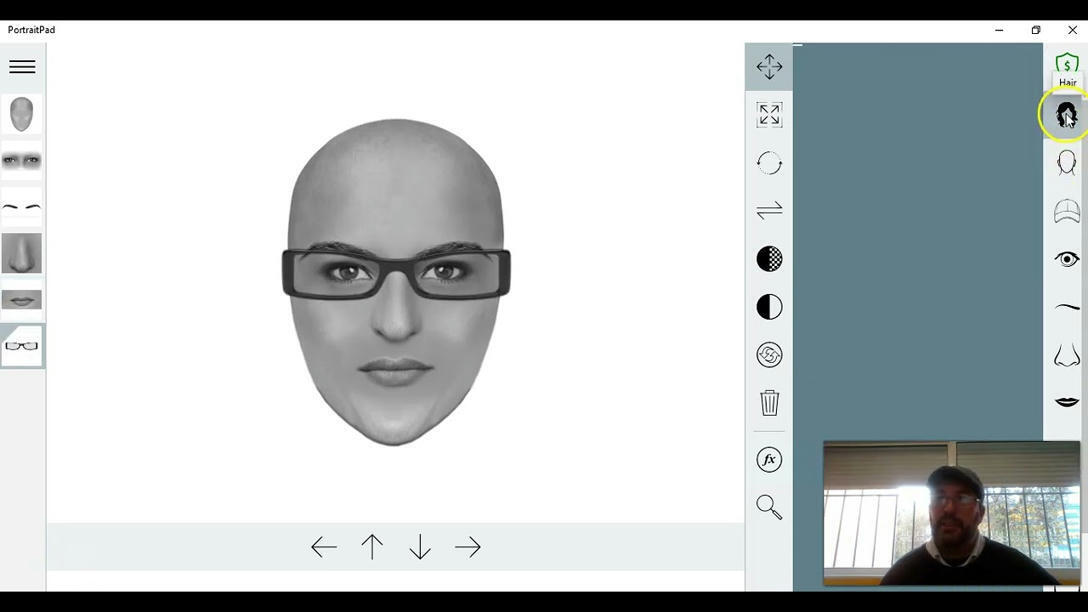Open the hamburger menu

tap(22, 67)
